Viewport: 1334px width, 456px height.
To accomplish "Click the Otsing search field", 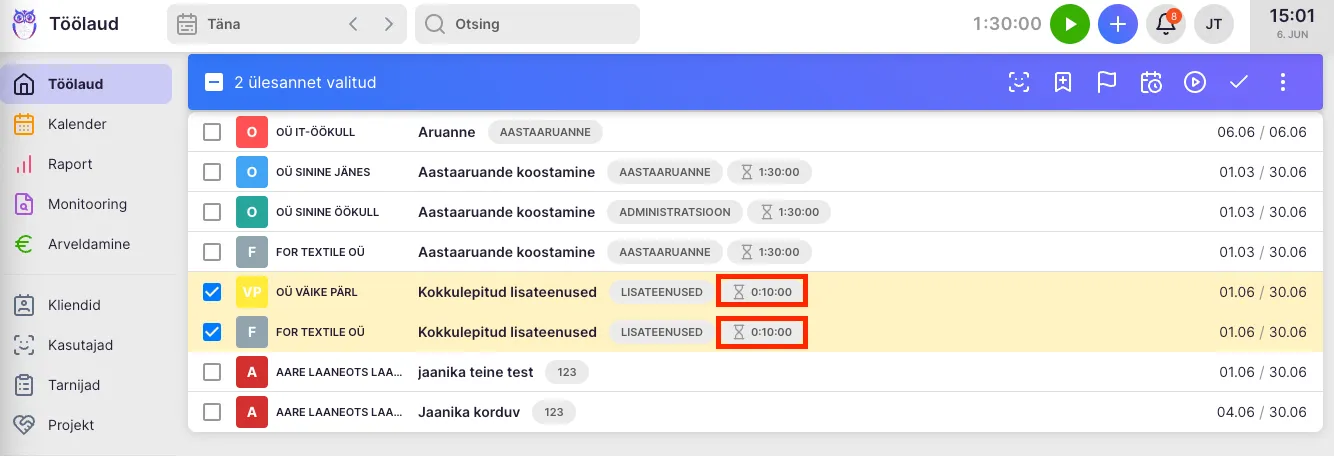I will coord(527,24).
